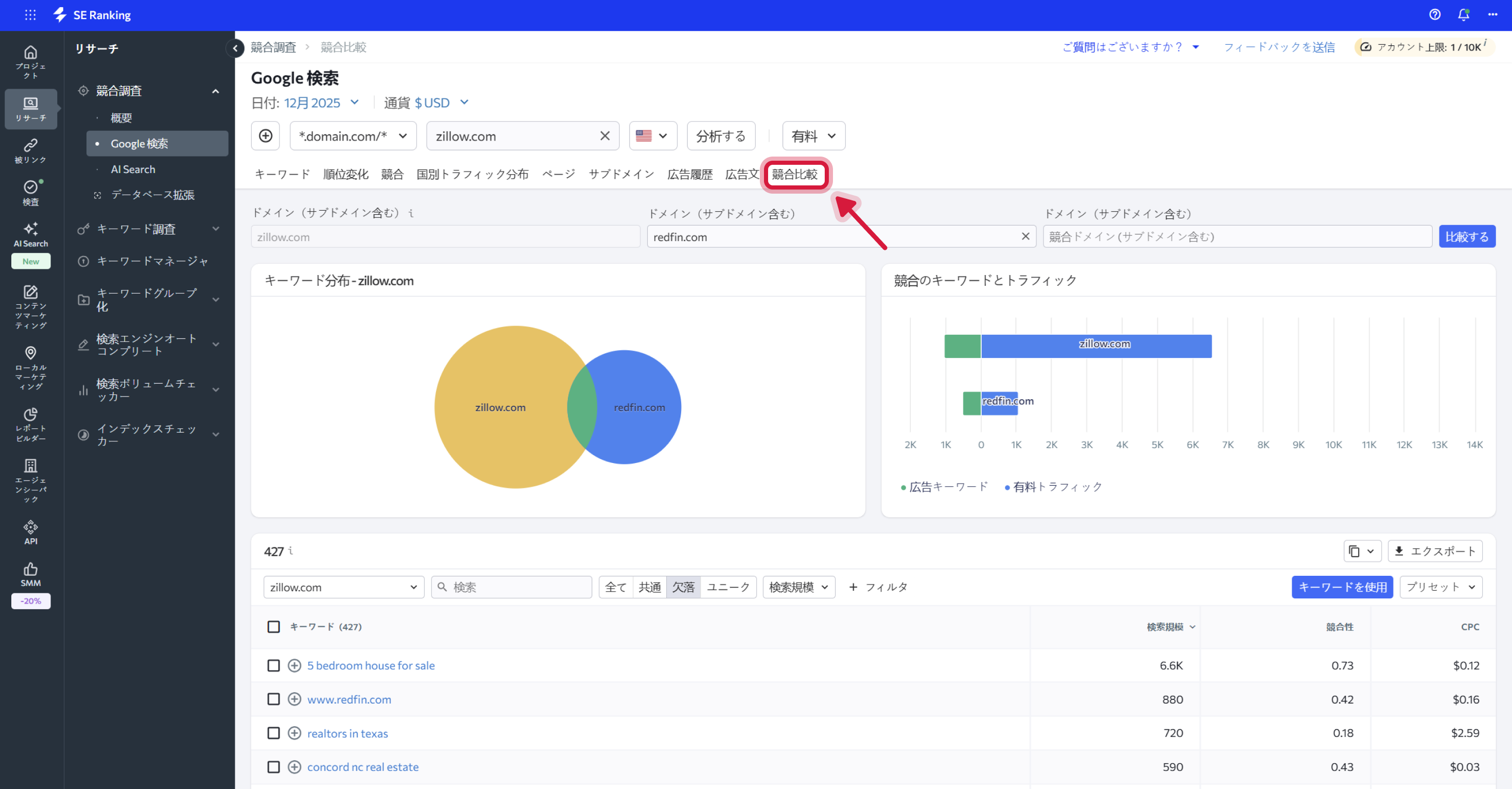Clear redfin.com competitor domain with X

pyautogui.click(x=1026, y=236)
